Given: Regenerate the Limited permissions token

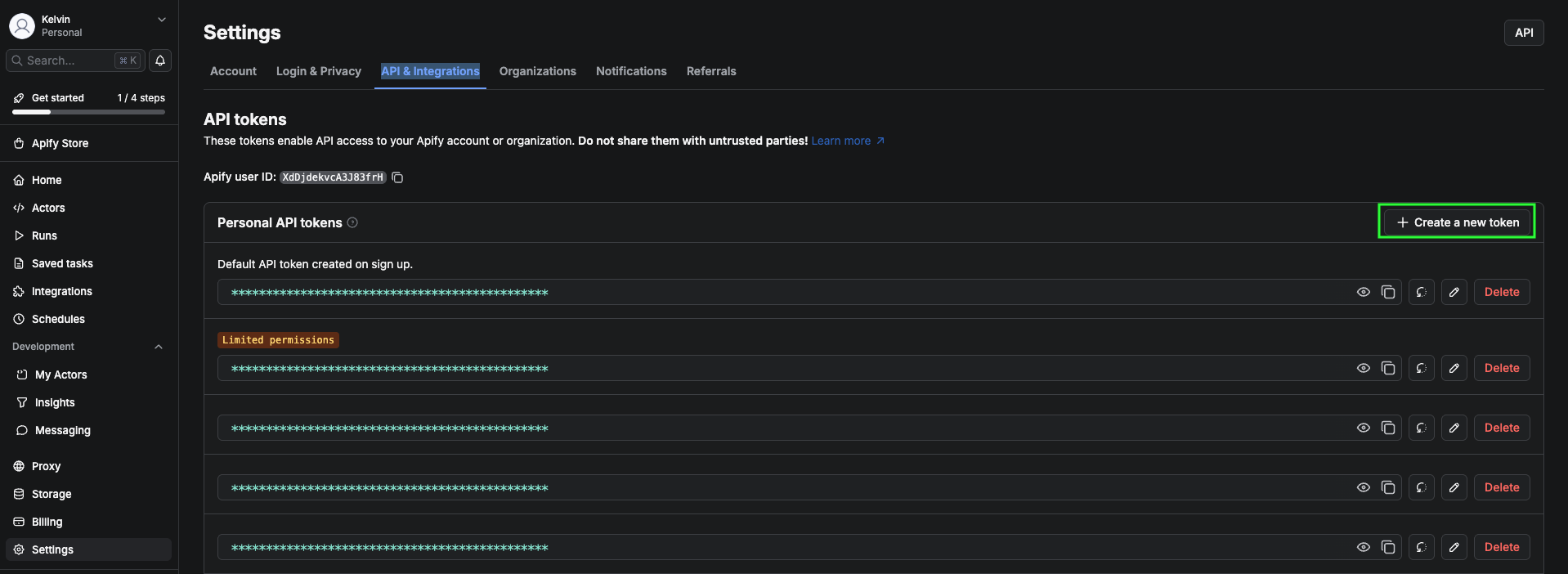Looking at the screenshot, I should click(1422, 368).
